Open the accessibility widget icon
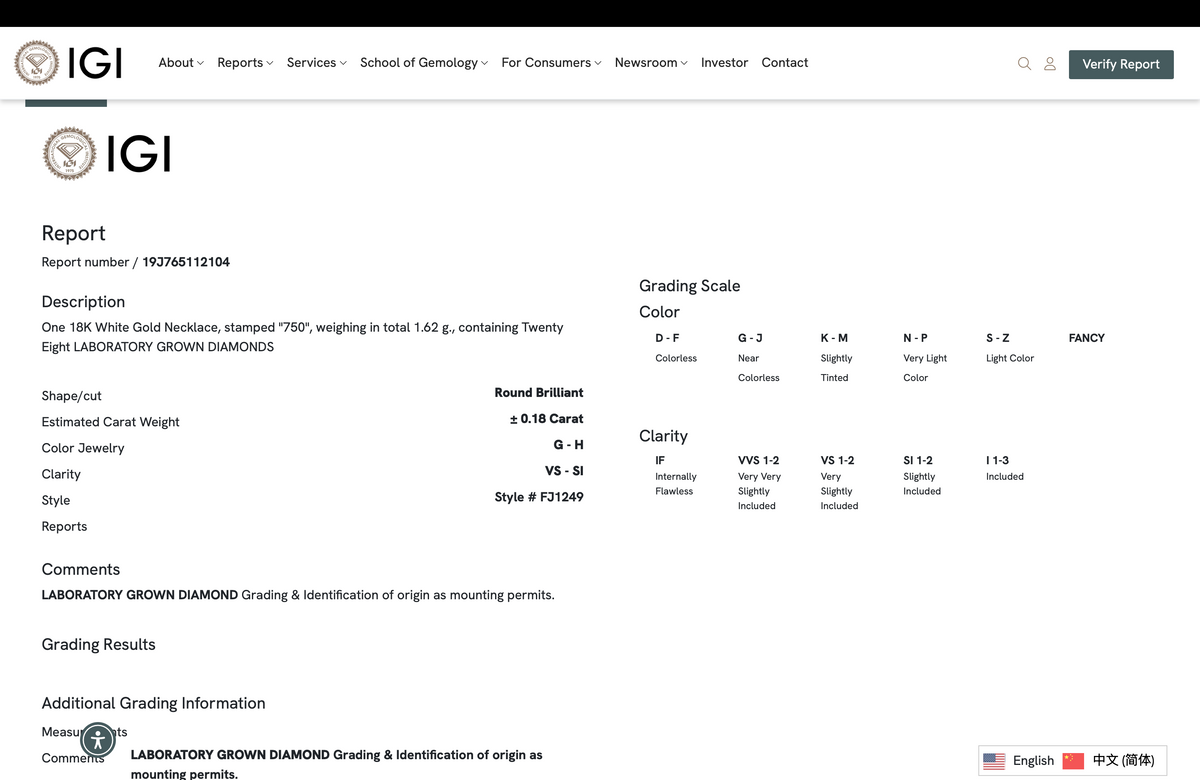 tap(98, 740)
